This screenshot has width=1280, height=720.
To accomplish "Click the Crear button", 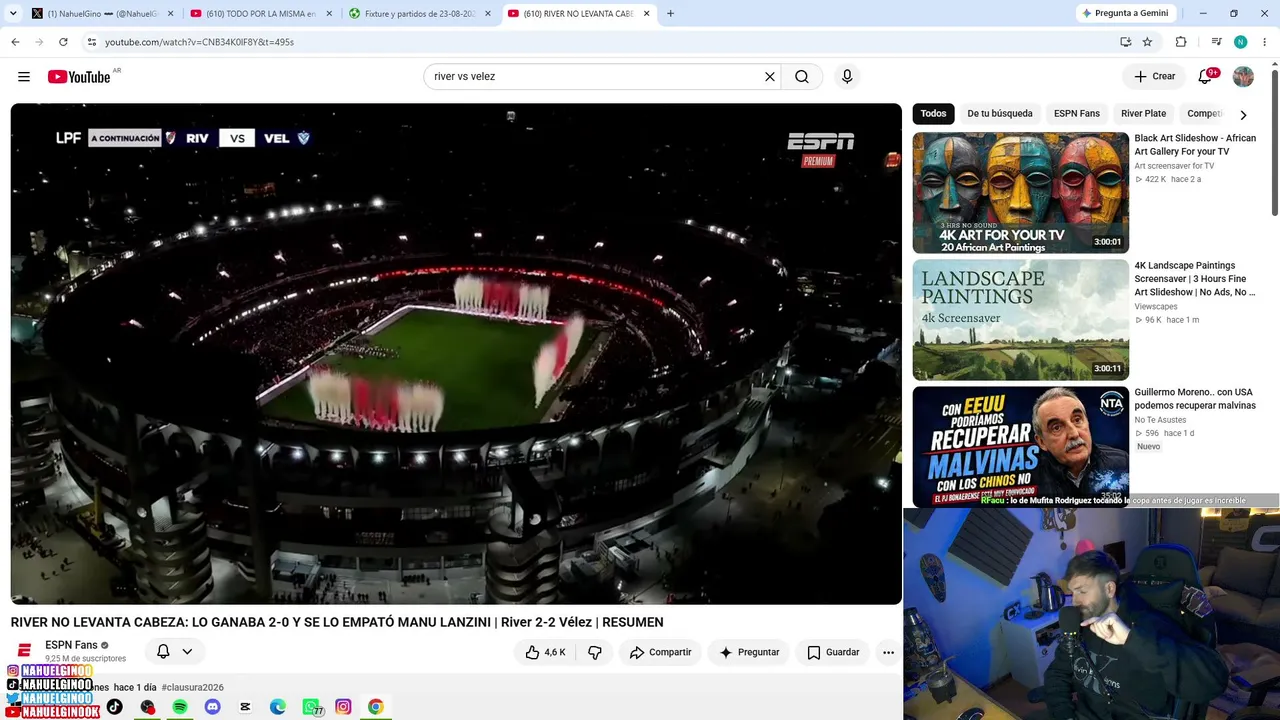I will point(1154,77).
